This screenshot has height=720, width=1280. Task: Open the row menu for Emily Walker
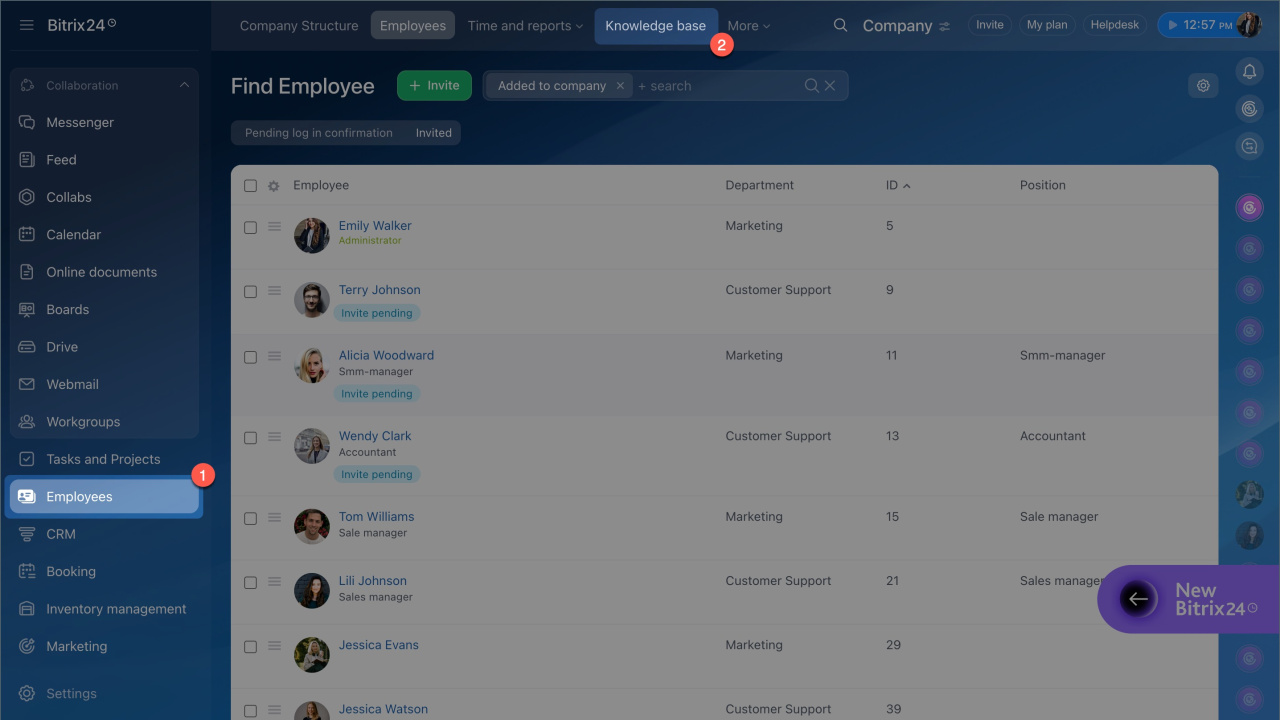click(x=274, y=227)
